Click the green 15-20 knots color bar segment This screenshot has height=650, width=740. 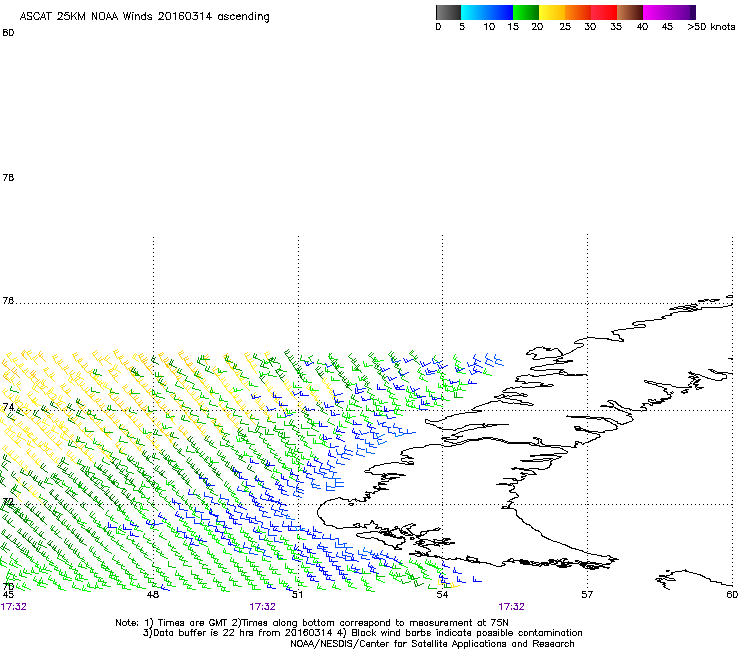pos(526,12)
